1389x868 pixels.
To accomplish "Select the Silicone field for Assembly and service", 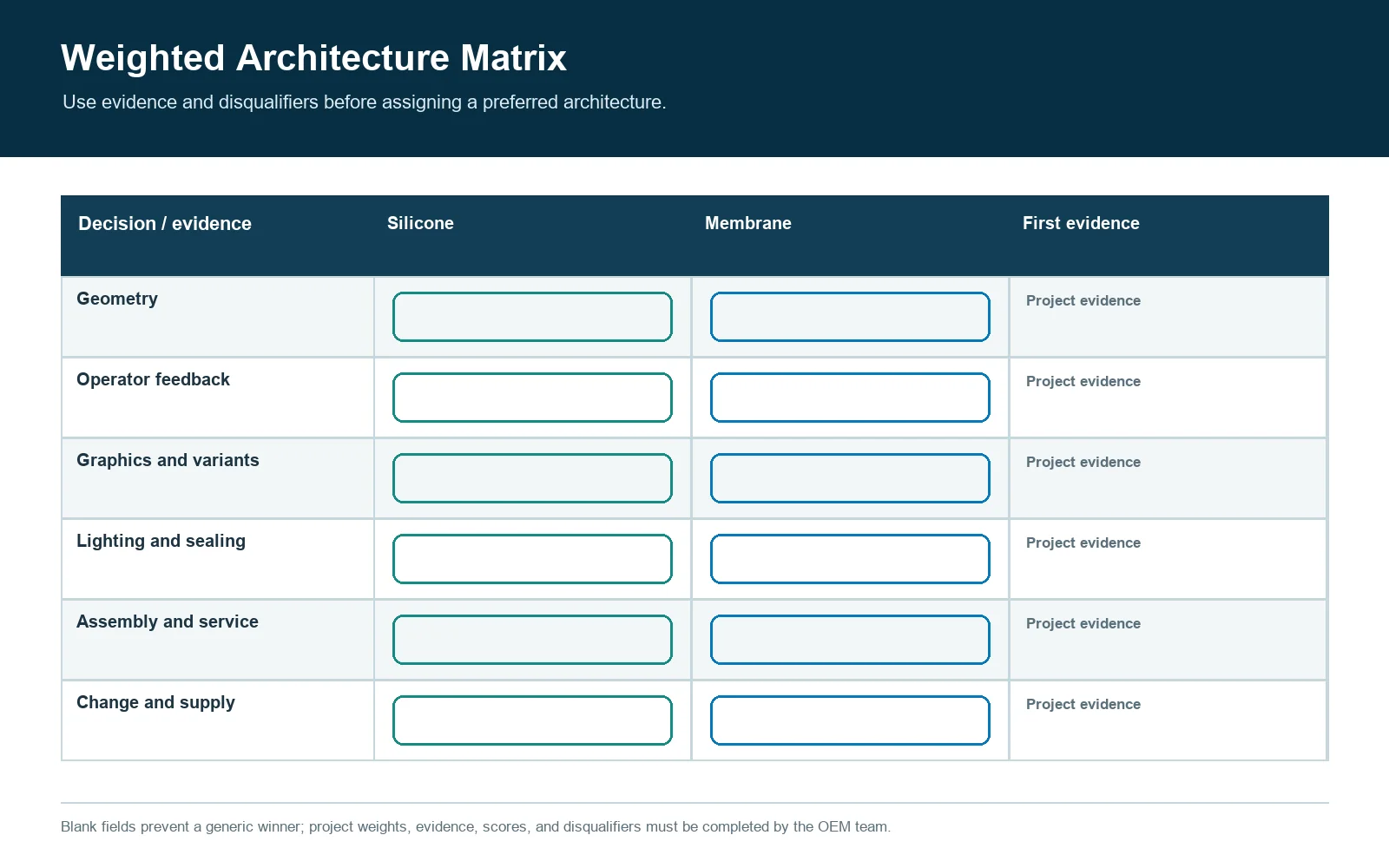I will [x=532, y=640].
